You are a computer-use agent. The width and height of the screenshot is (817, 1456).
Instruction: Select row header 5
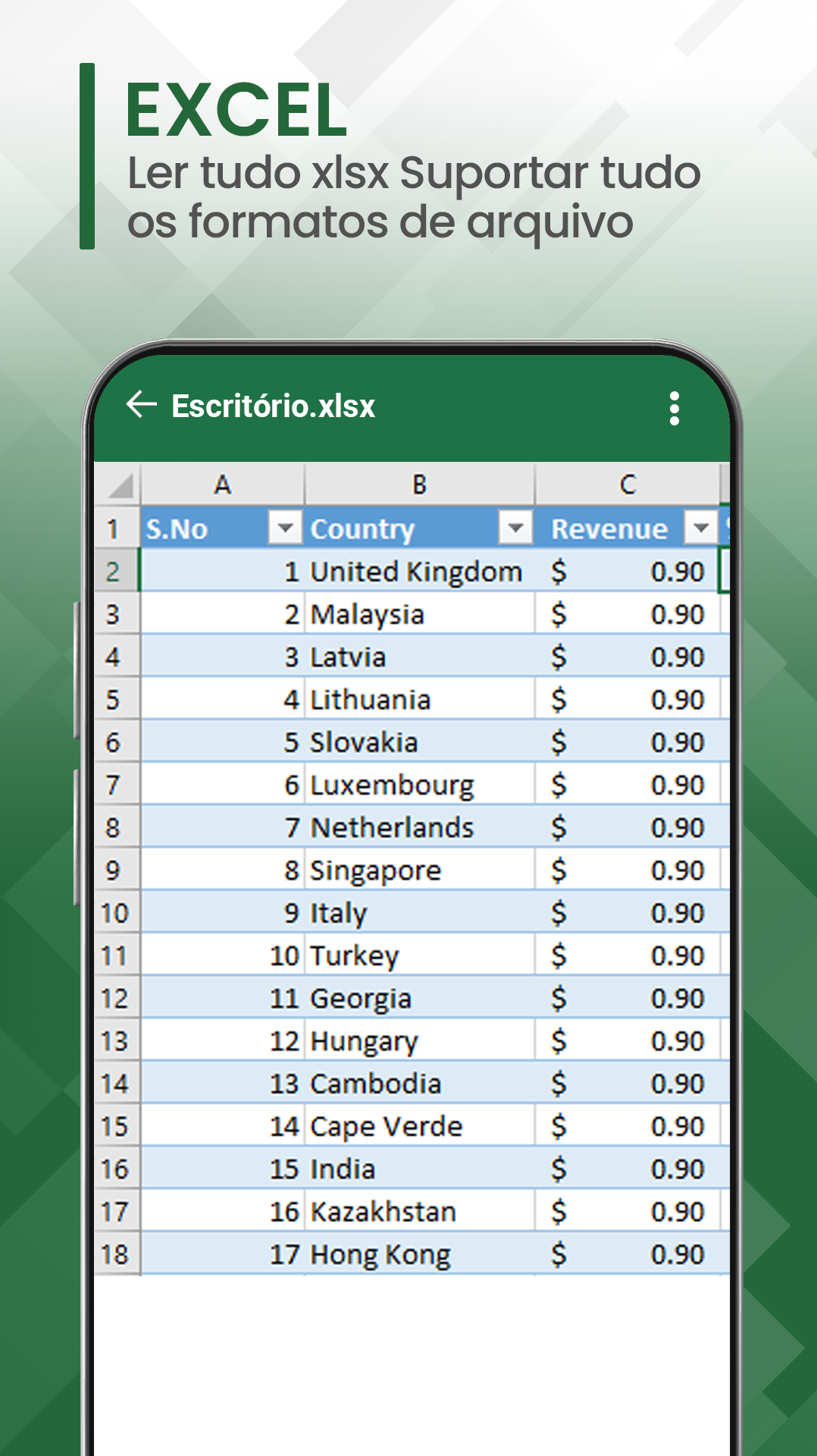click(x=117, y=698)
